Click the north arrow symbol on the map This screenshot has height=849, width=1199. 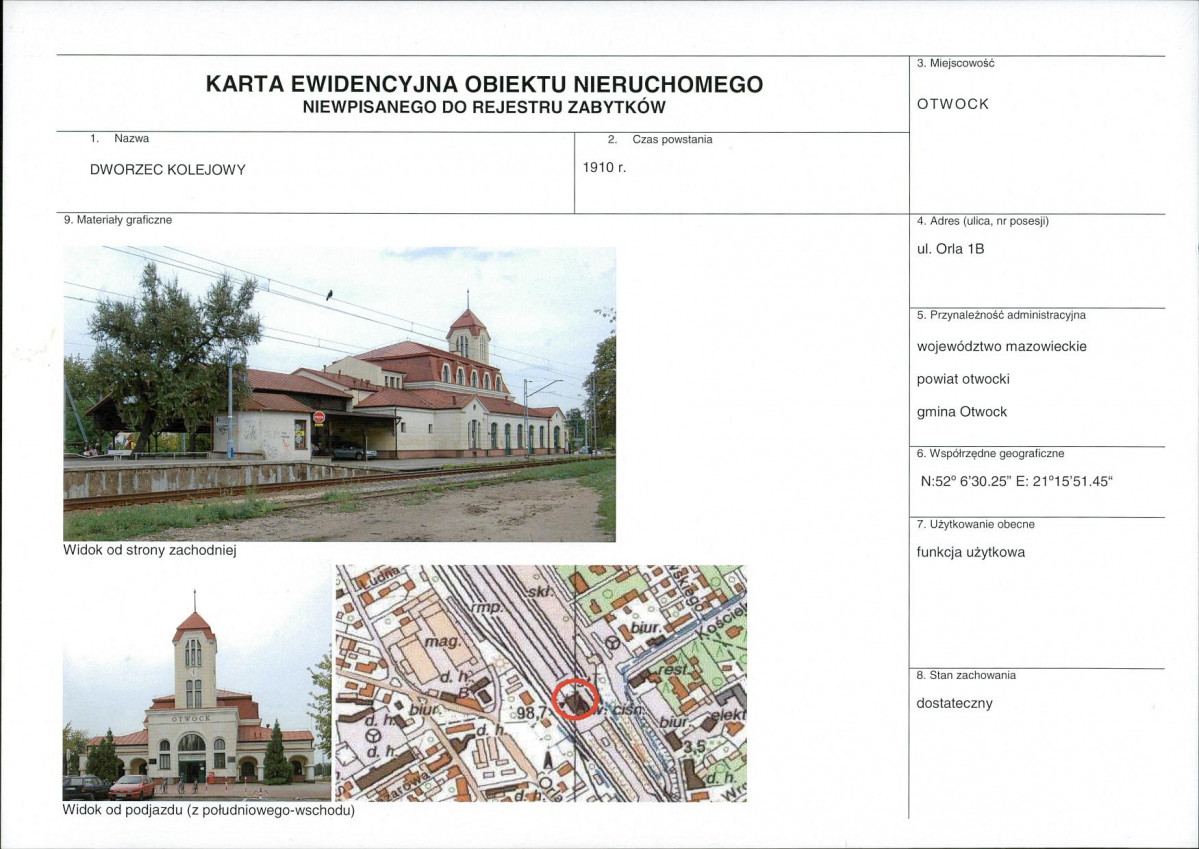tap(547, 760)
